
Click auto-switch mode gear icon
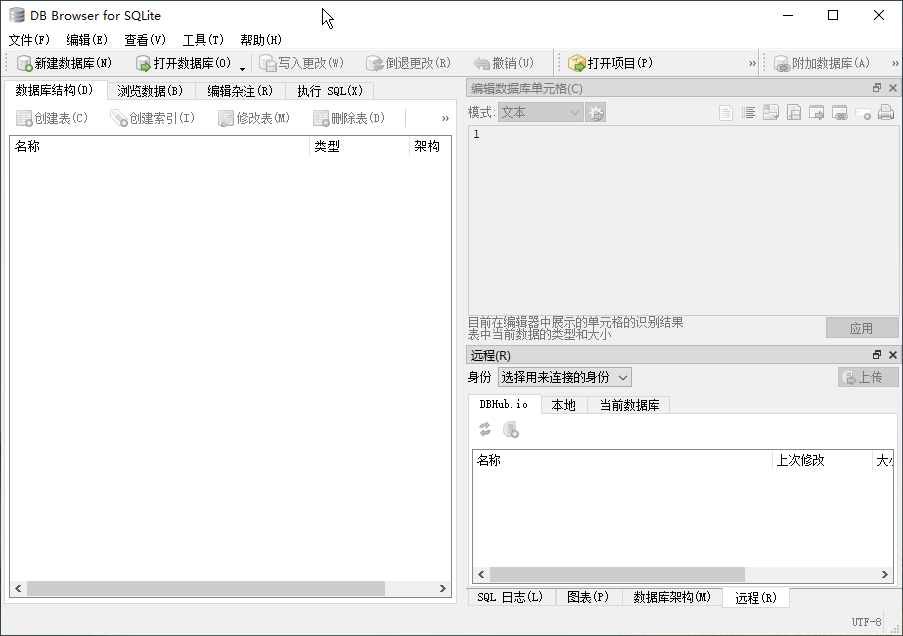tap(595, 112)
